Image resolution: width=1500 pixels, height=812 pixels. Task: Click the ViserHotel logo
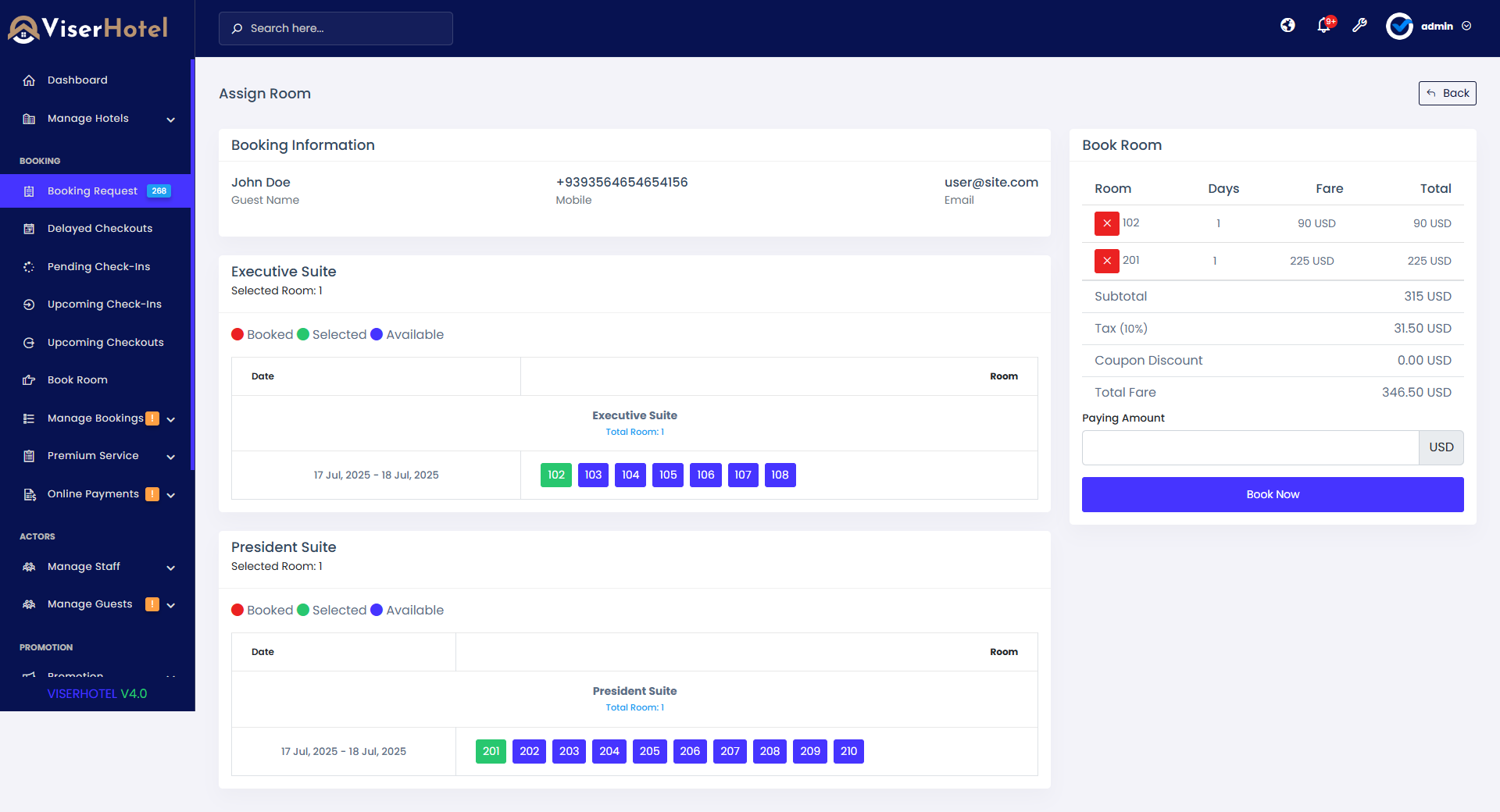pyautogui.click(x=87, y=29)
